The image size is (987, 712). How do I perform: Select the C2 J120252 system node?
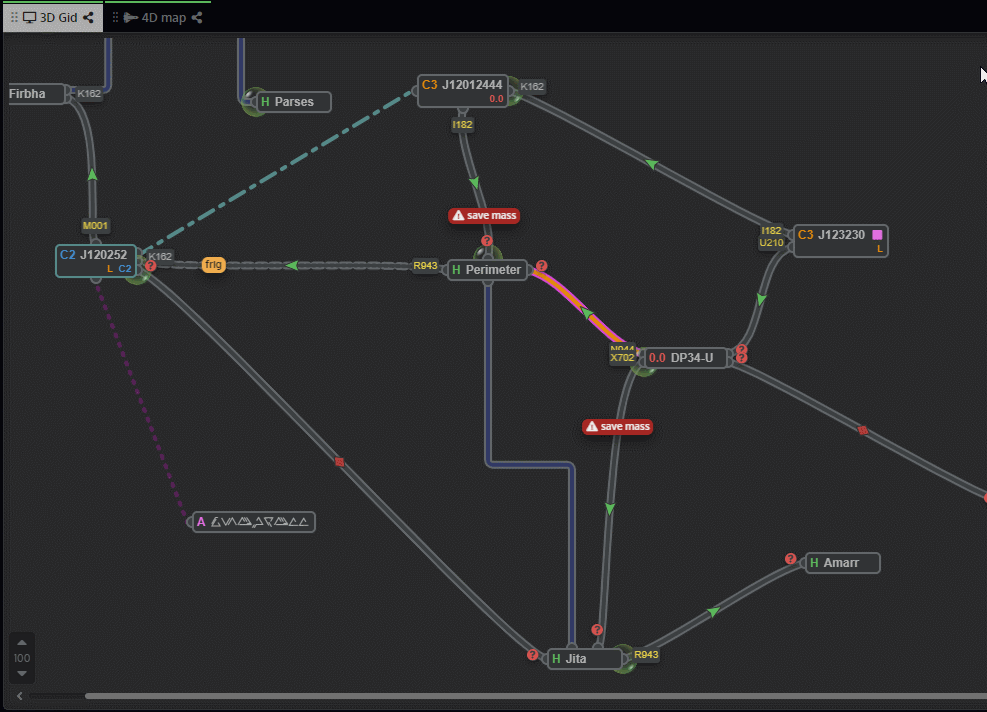coord(96,261)
